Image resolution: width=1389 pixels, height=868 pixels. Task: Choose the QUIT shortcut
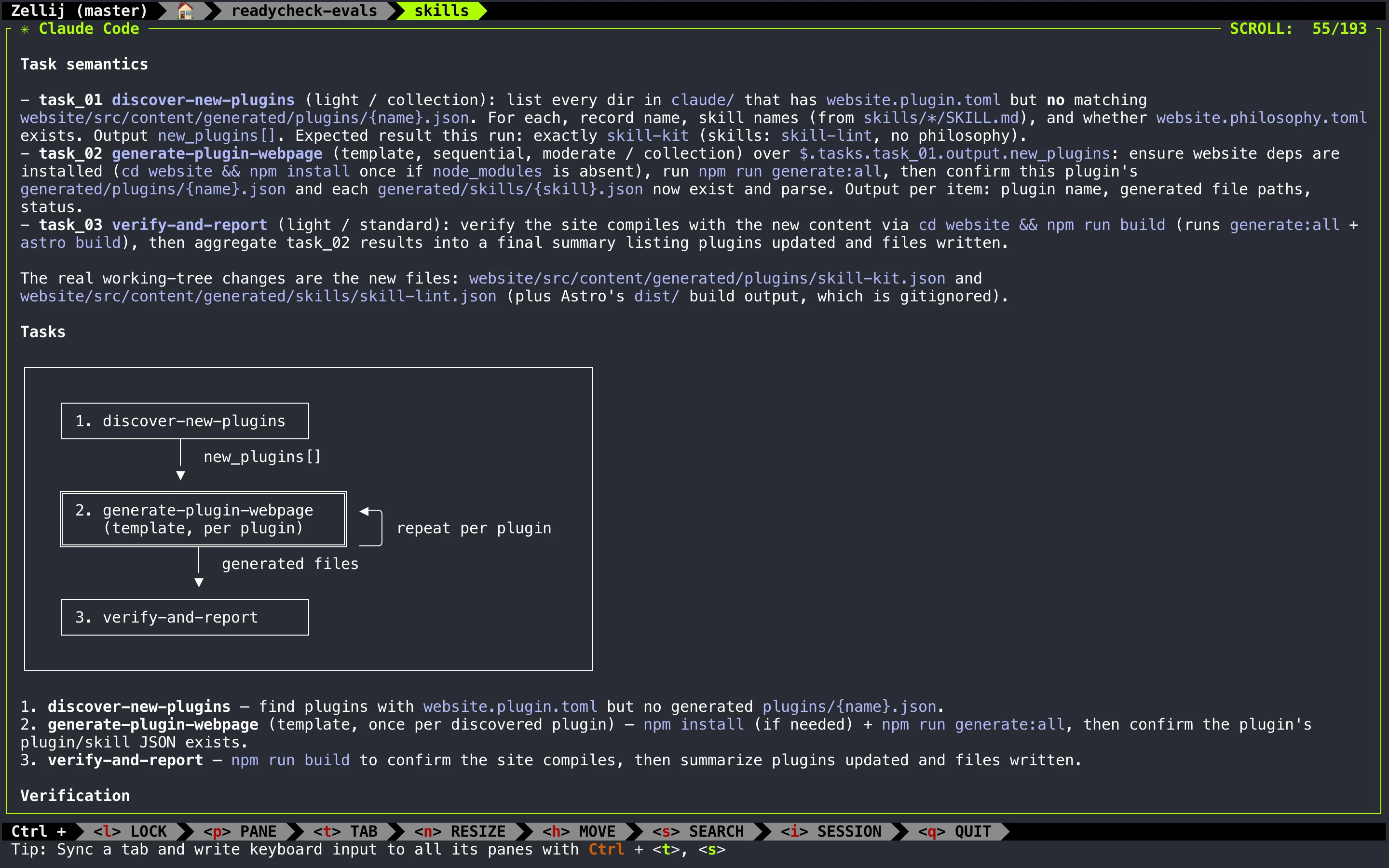(954, 831)
